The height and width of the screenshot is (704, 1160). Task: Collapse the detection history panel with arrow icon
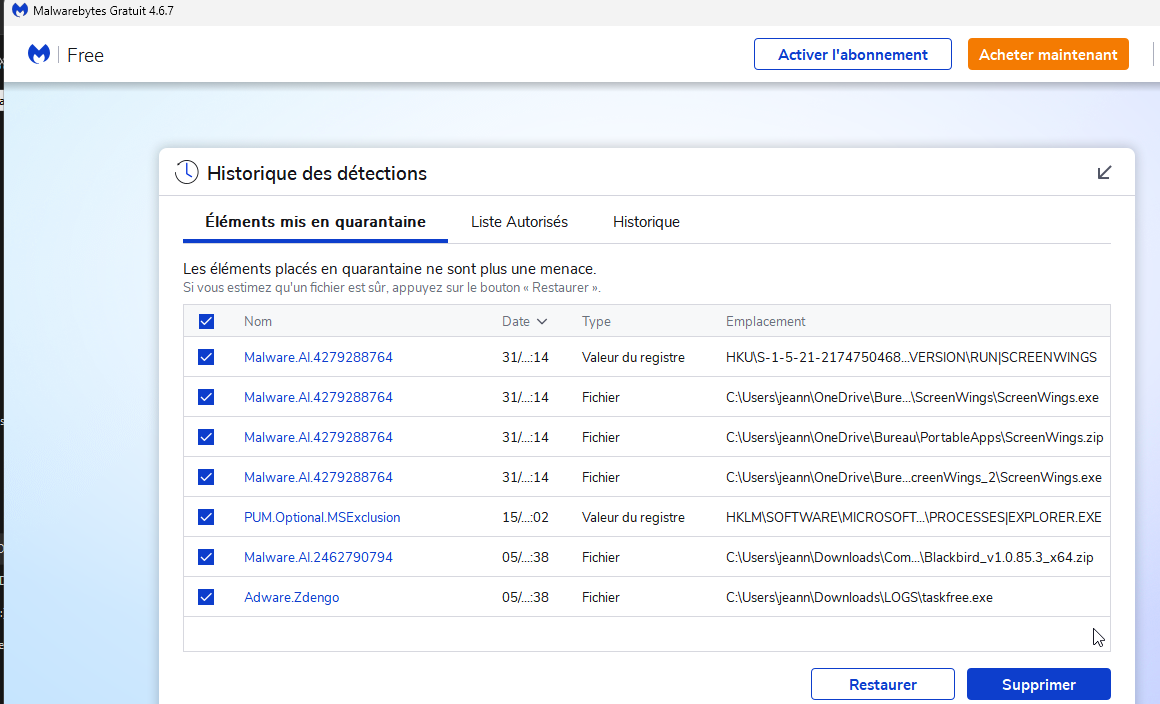(1104, 173)
